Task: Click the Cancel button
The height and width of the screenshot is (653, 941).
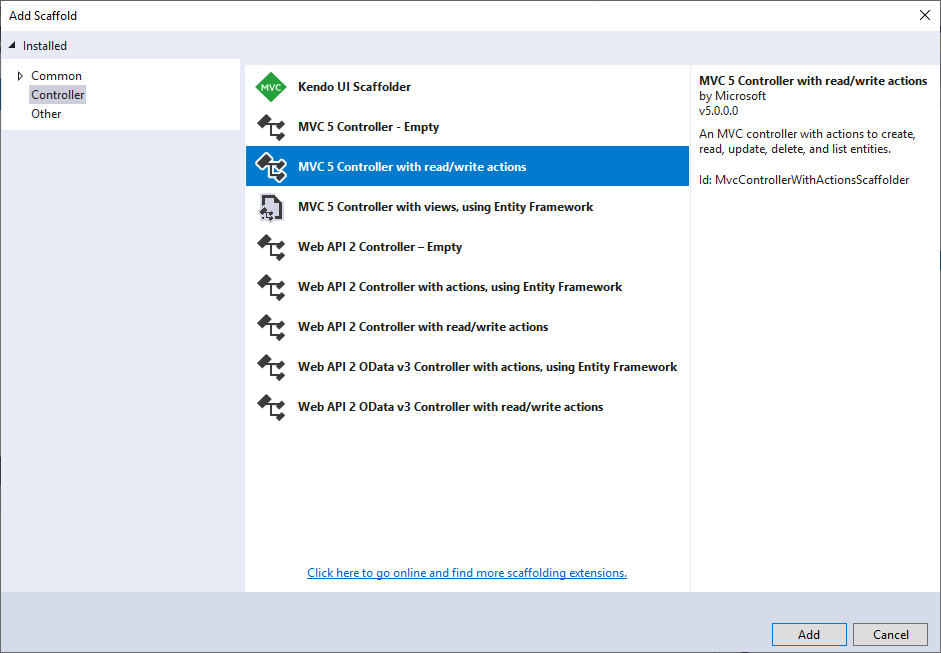Action: [891, 634]
